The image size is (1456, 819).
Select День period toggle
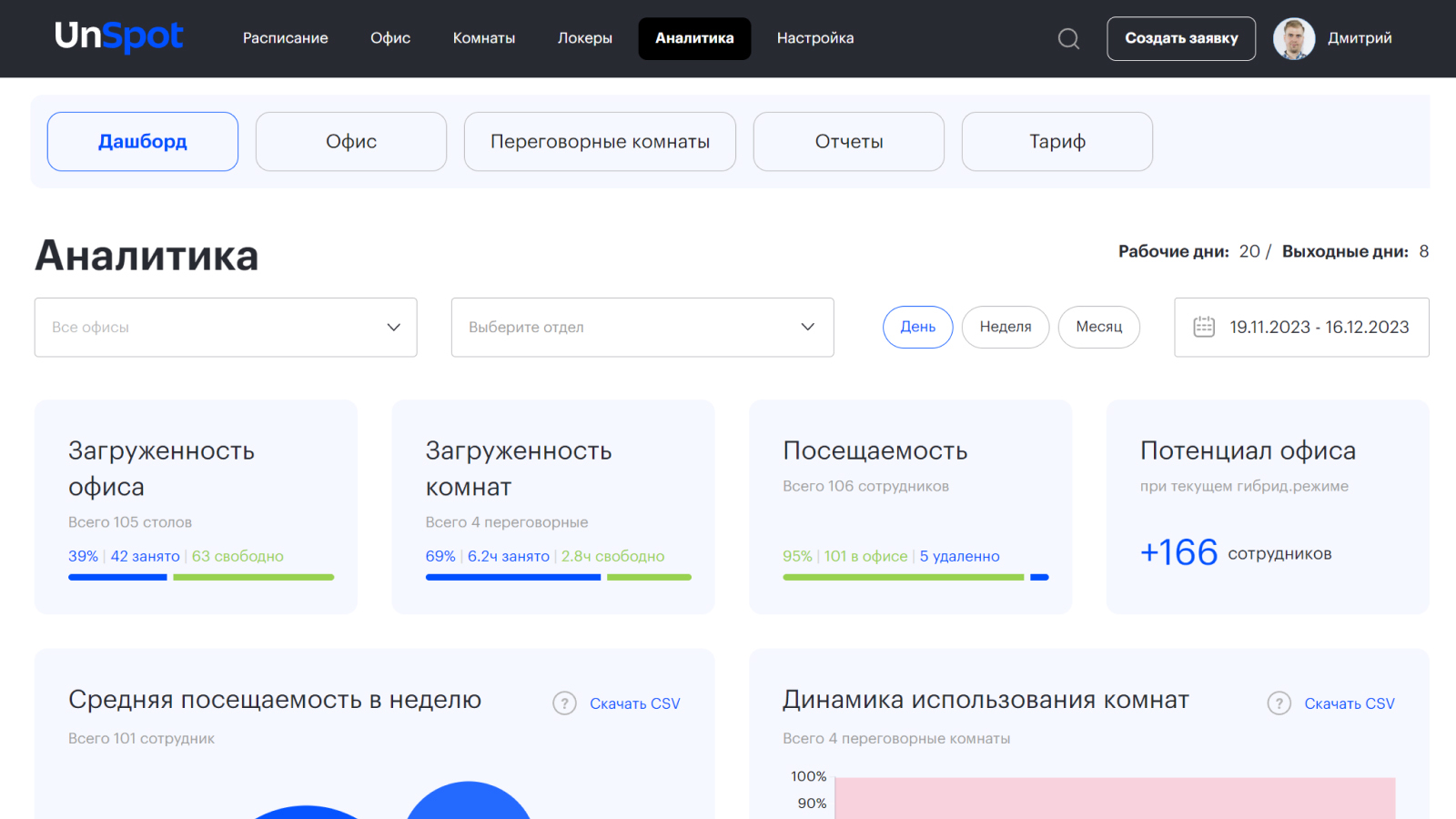tap(918, 327)
